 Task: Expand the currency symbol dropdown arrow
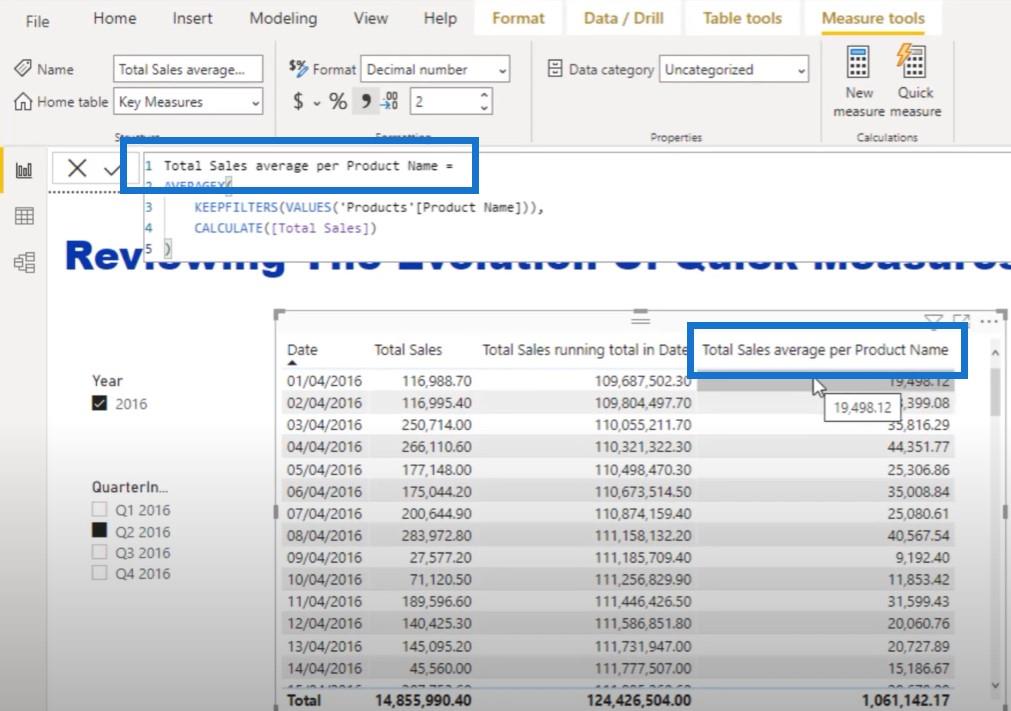(x=316, y=102)
